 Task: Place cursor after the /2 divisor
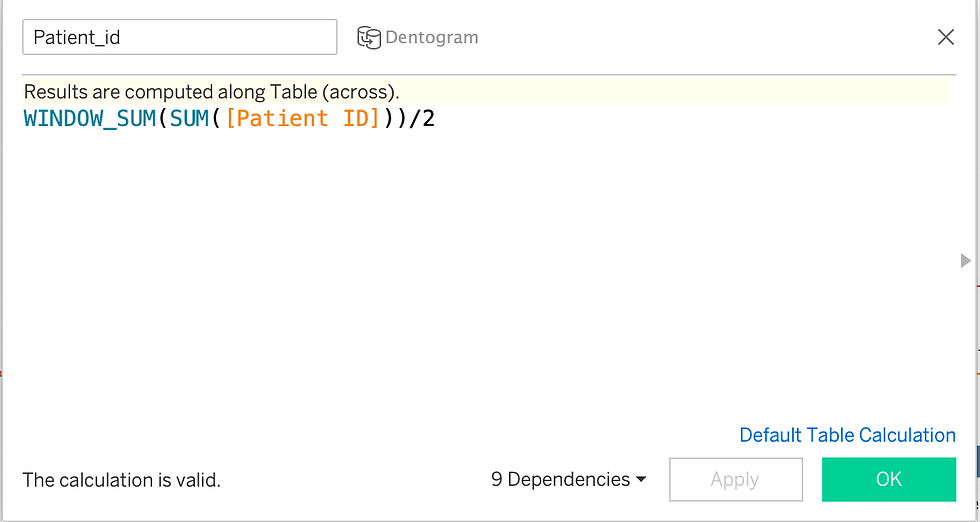click(436, 119)
